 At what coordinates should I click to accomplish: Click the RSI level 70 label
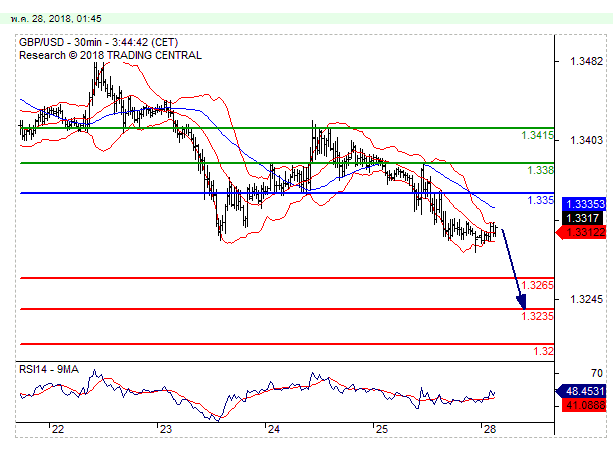597,373
